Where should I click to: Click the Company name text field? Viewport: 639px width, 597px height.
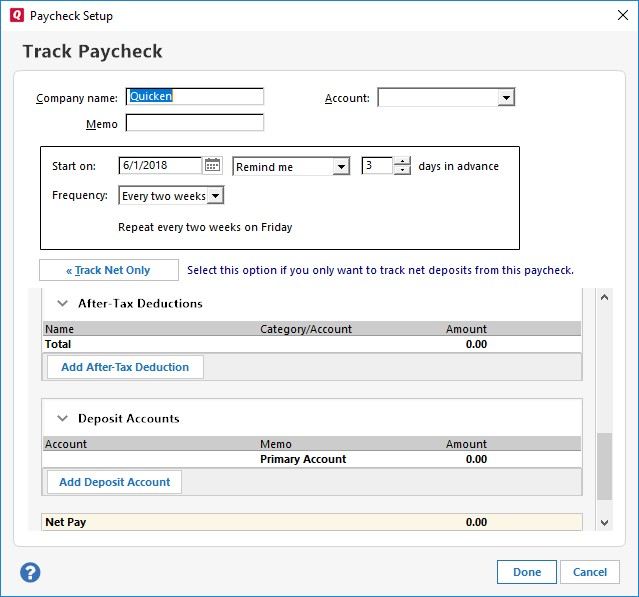click(195, 97)
